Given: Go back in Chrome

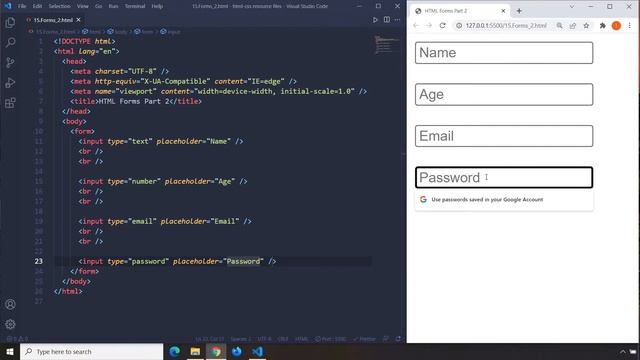Looking at the screenshot, I should click(x=416, y=25).
